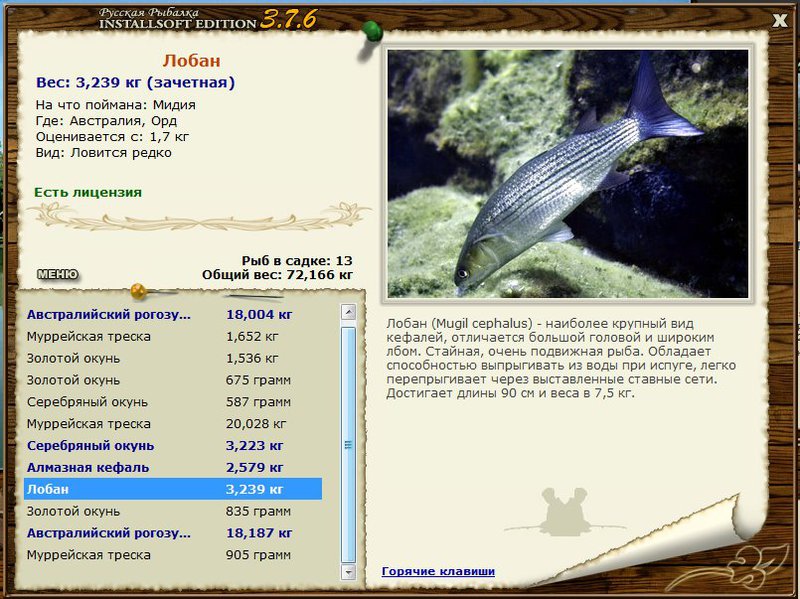The height and width of the screenshot is (599, 800).
Task: Select the highlighted Лобан 3,239 кг row
Action: [173, 489]
